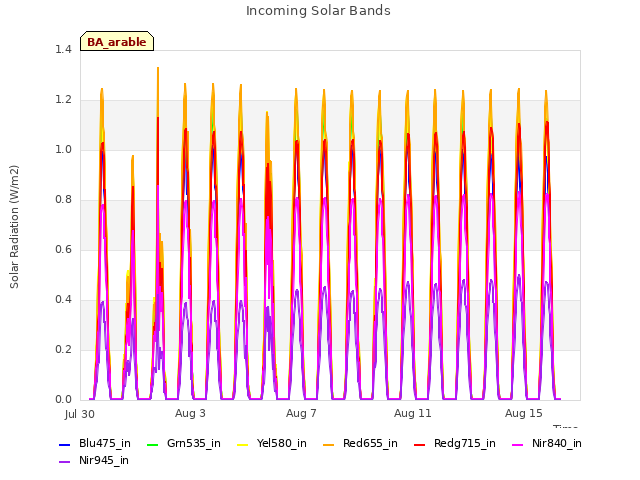640x480 pixels.
Task: Toggle the Yel580_in legend entry
Action: click(x=272, y=444)
